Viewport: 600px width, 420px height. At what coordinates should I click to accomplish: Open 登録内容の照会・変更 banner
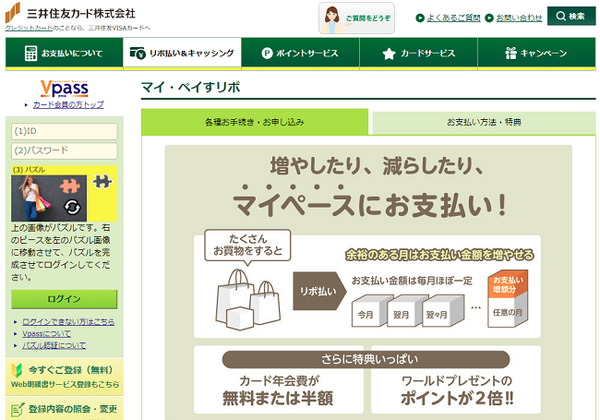point(64,409)
